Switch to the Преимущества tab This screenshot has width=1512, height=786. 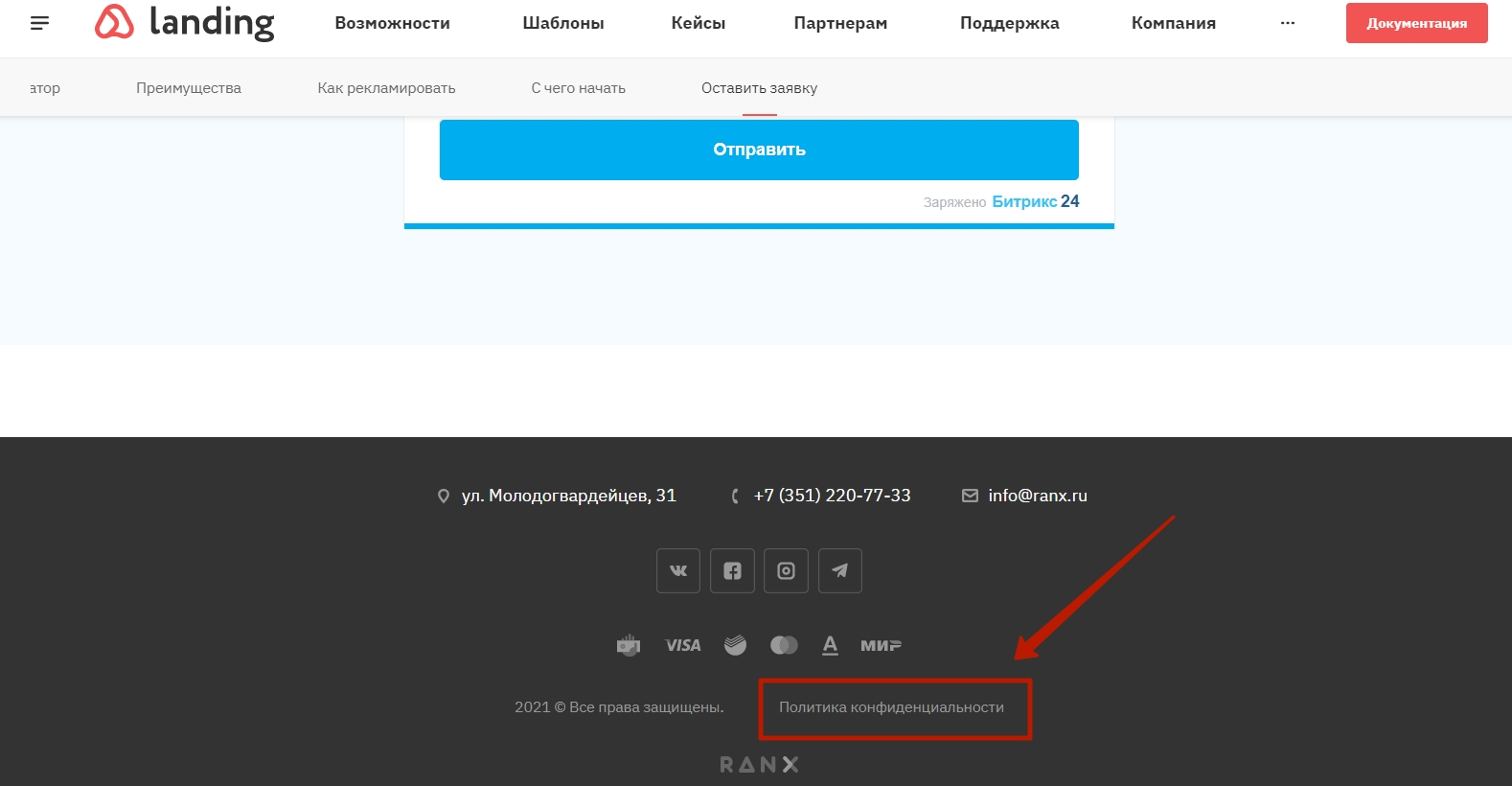(x=189, y=88)
